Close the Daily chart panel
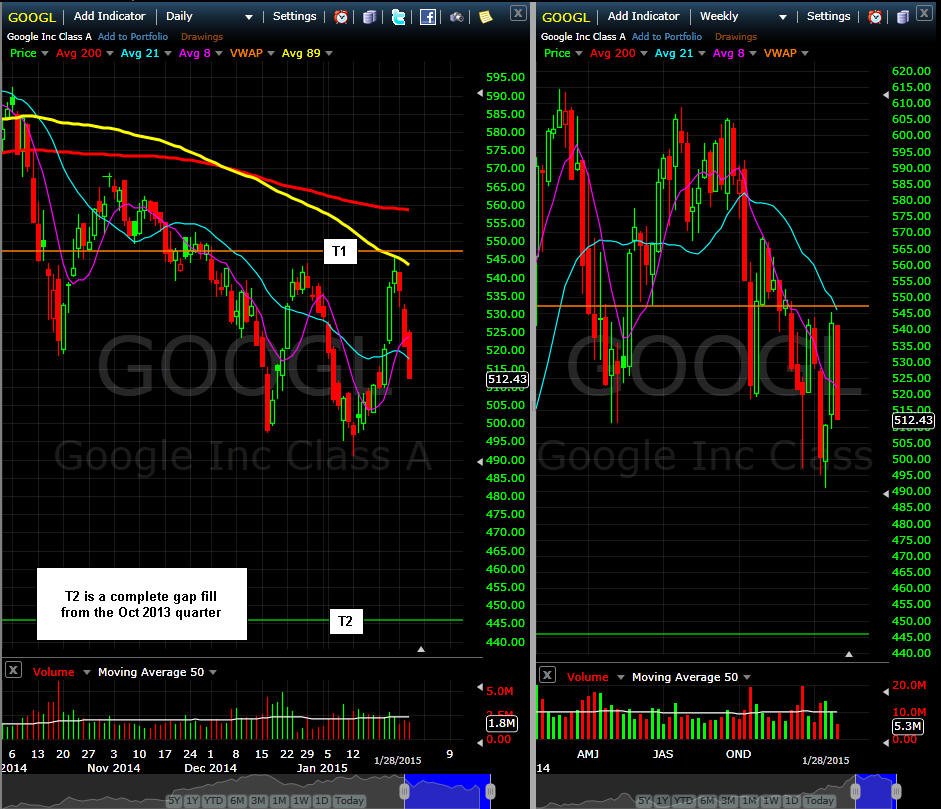Screen dimensions: 941x809 (518, 13)
